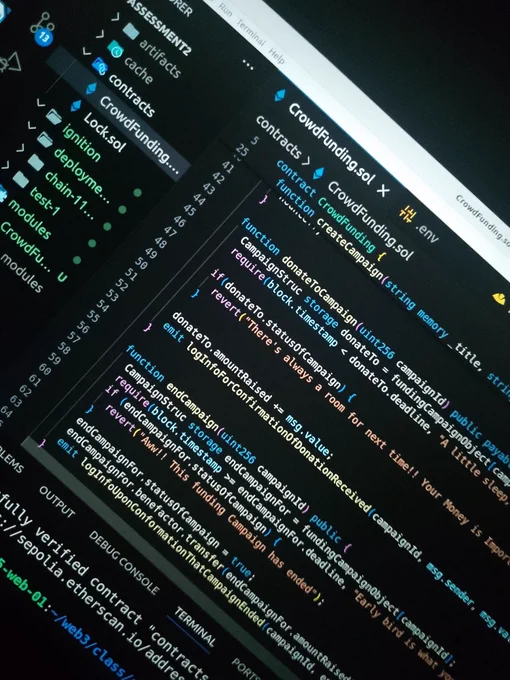Click Solidity icon beside Lock.sol

pyautogui.click(x=76, y=106)
